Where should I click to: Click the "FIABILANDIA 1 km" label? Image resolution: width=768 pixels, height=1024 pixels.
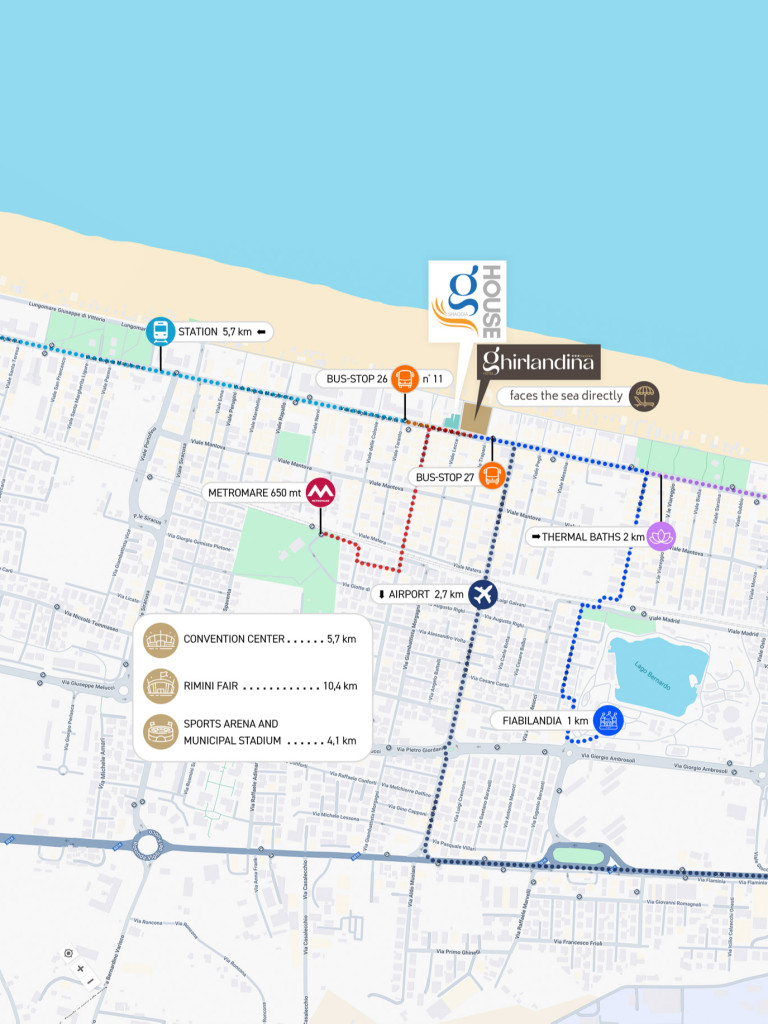coord(545,721)
